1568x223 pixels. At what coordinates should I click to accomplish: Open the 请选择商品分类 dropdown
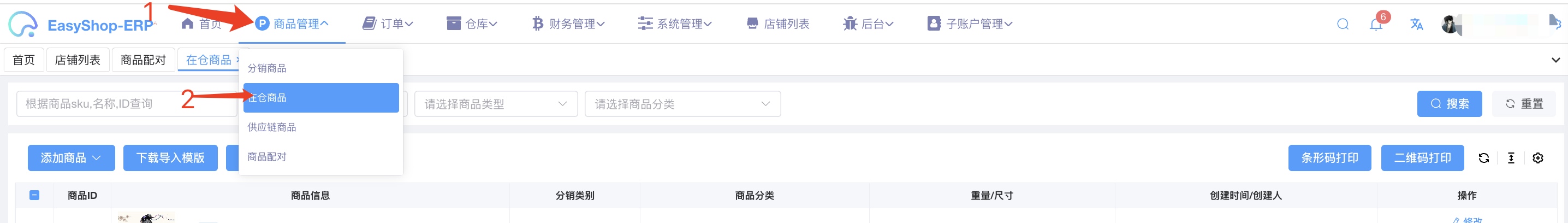[682, 104]
